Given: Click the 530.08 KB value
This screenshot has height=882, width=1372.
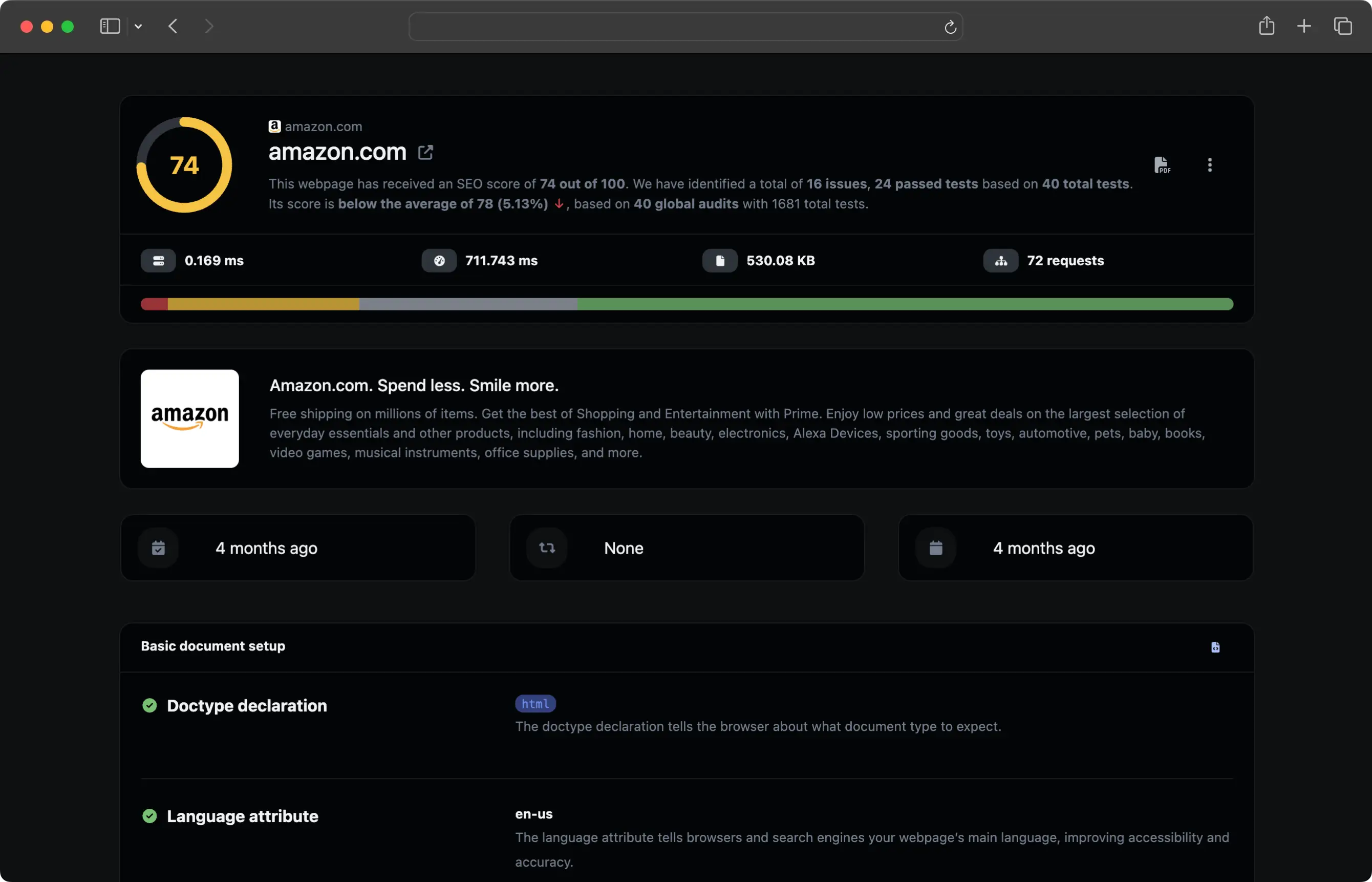Looking at the screenshot, I should click(x=781, y=261).
